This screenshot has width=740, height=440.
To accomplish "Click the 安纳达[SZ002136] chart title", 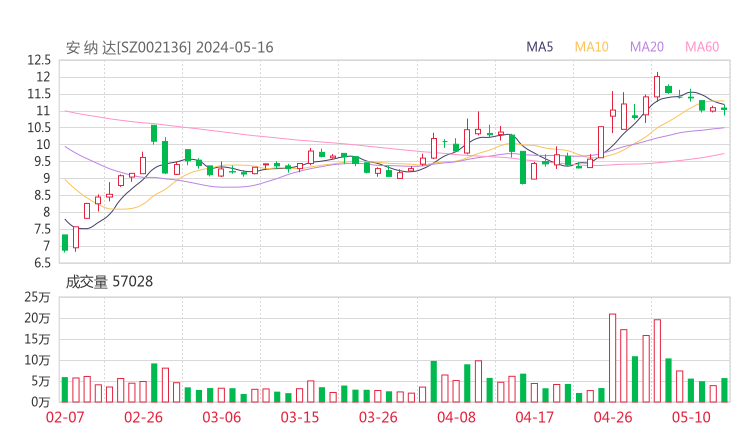I will pyautogui.click(x=169, y=47).
